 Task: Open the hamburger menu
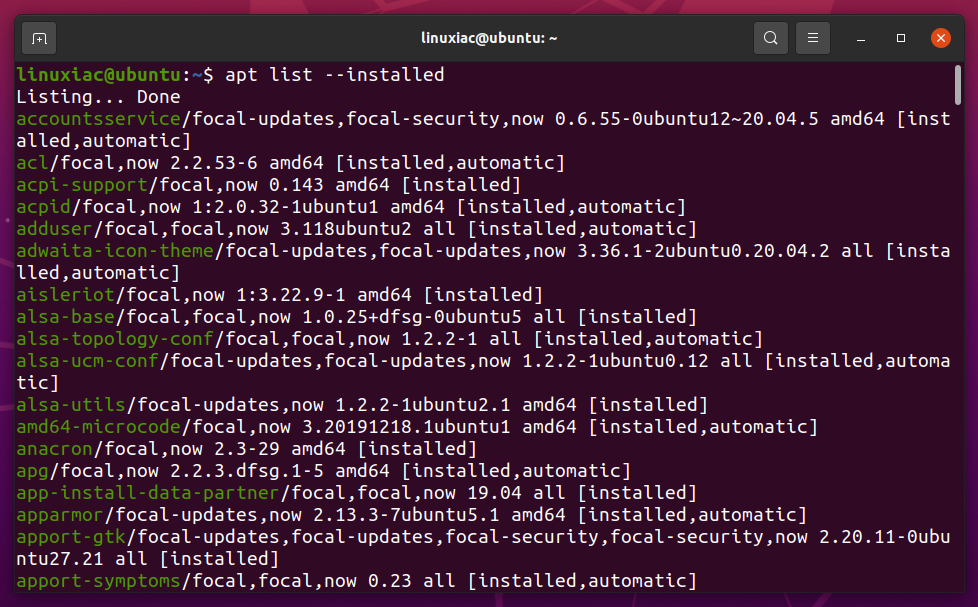click(x=812, y=37)
